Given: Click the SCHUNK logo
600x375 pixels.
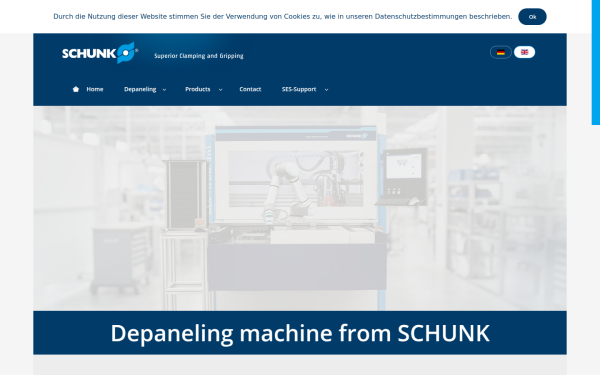Looking at the screenshot, I should (99, 53).
